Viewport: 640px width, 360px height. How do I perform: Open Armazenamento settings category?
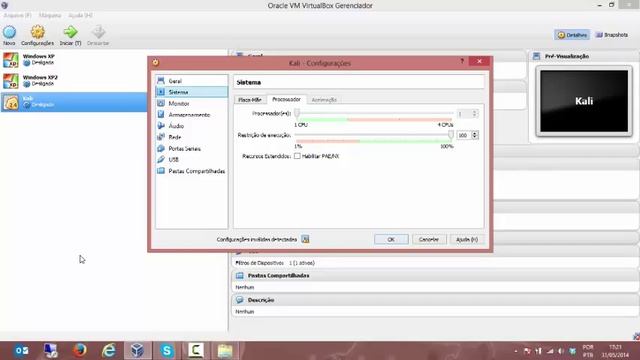point(191,115)
